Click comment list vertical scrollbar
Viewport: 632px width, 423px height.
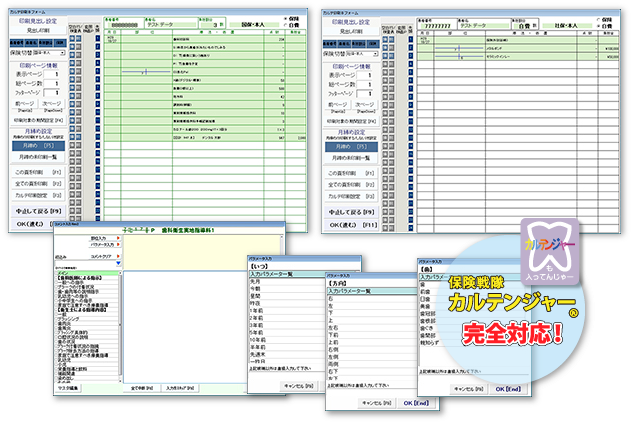[x=120, y=327]
